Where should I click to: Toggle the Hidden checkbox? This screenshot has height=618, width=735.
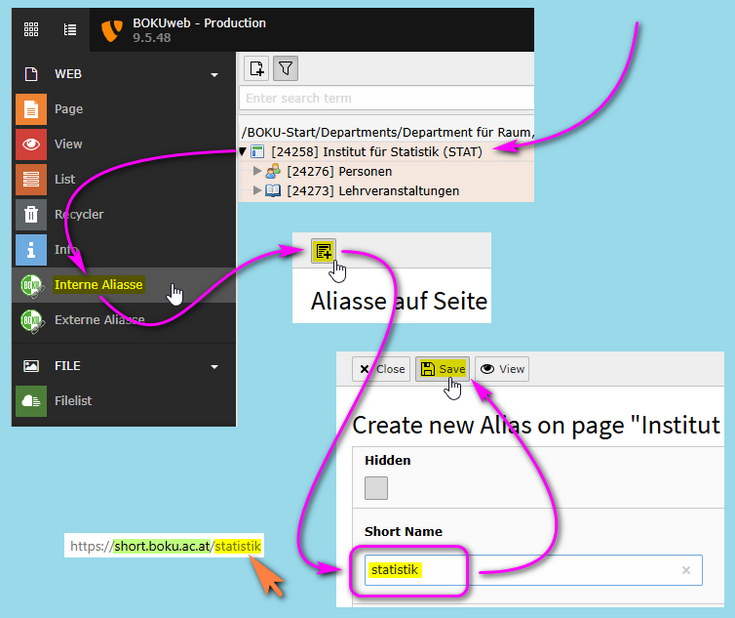(x=376, y=488)
